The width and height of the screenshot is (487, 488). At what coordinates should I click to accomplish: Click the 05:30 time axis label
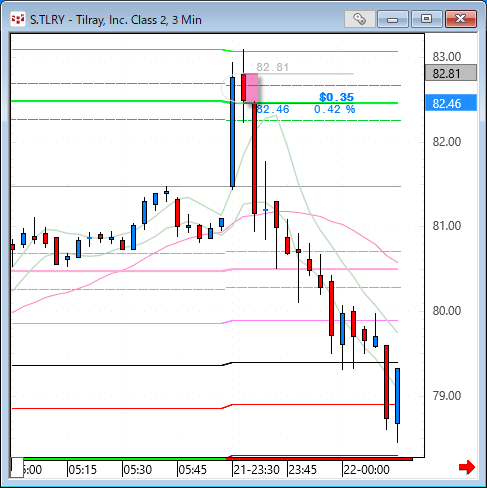(138, 470)
